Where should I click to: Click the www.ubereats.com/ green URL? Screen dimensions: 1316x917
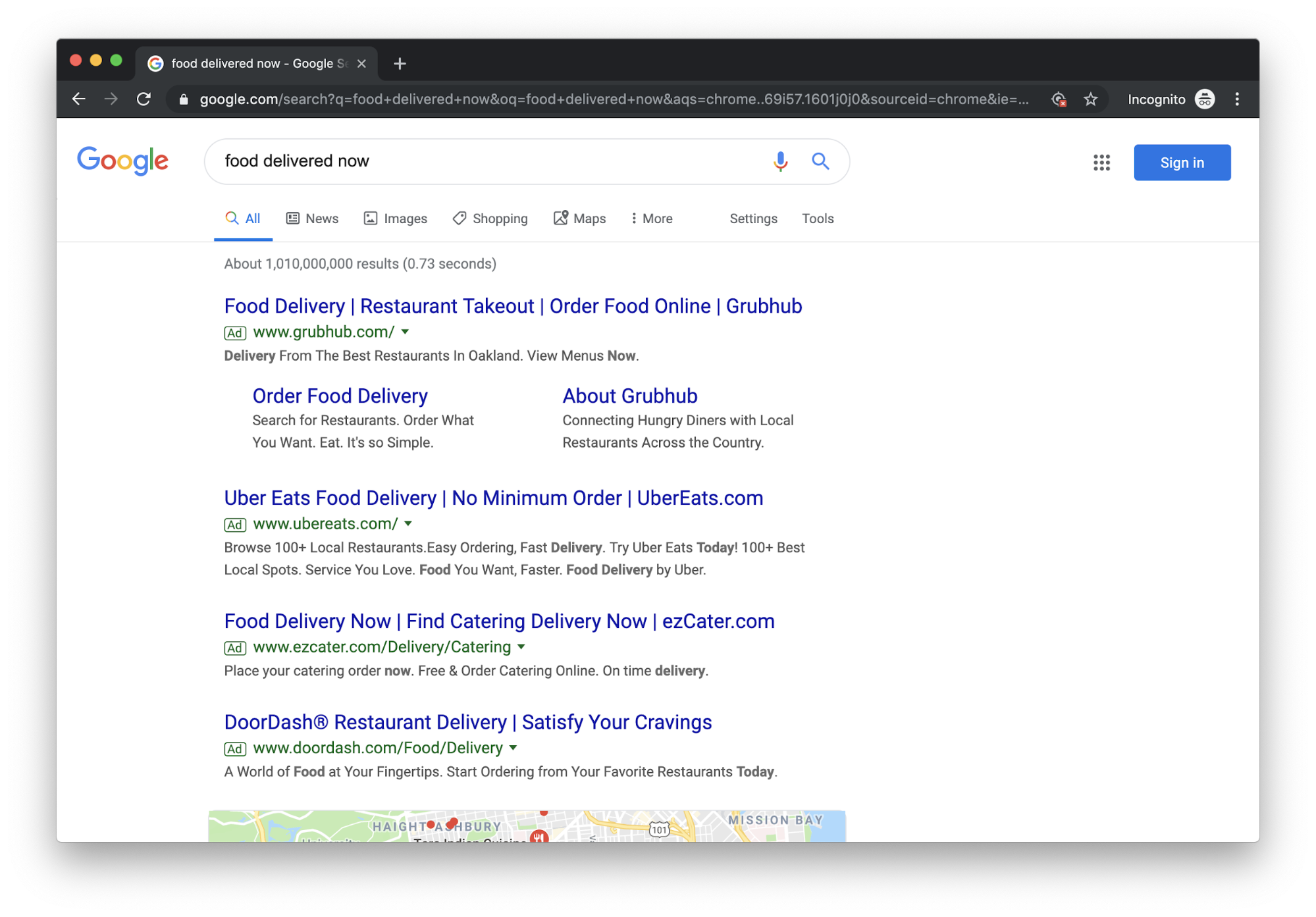pos(325,524)
